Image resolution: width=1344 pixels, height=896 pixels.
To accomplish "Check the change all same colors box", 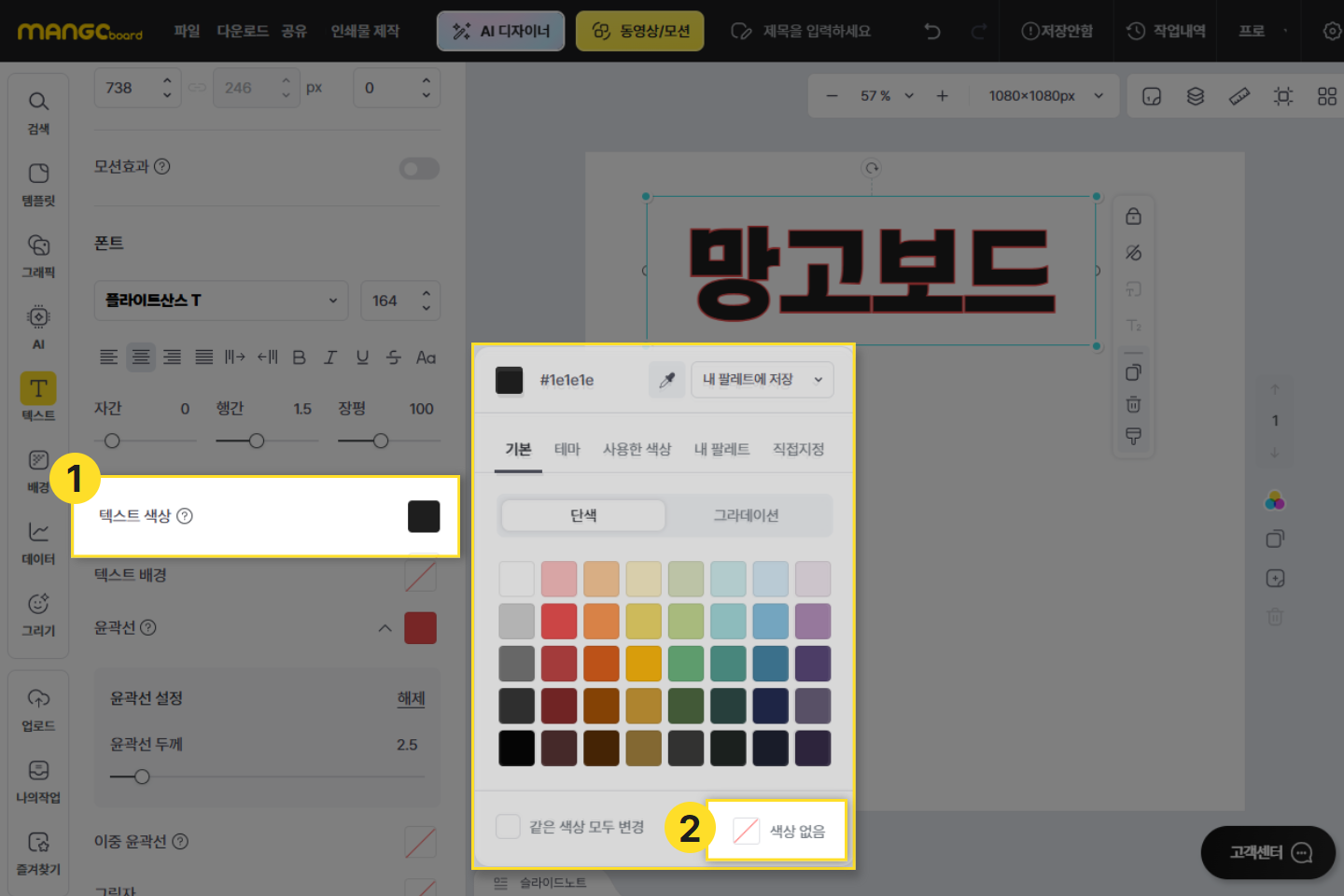I will point(508,827).
